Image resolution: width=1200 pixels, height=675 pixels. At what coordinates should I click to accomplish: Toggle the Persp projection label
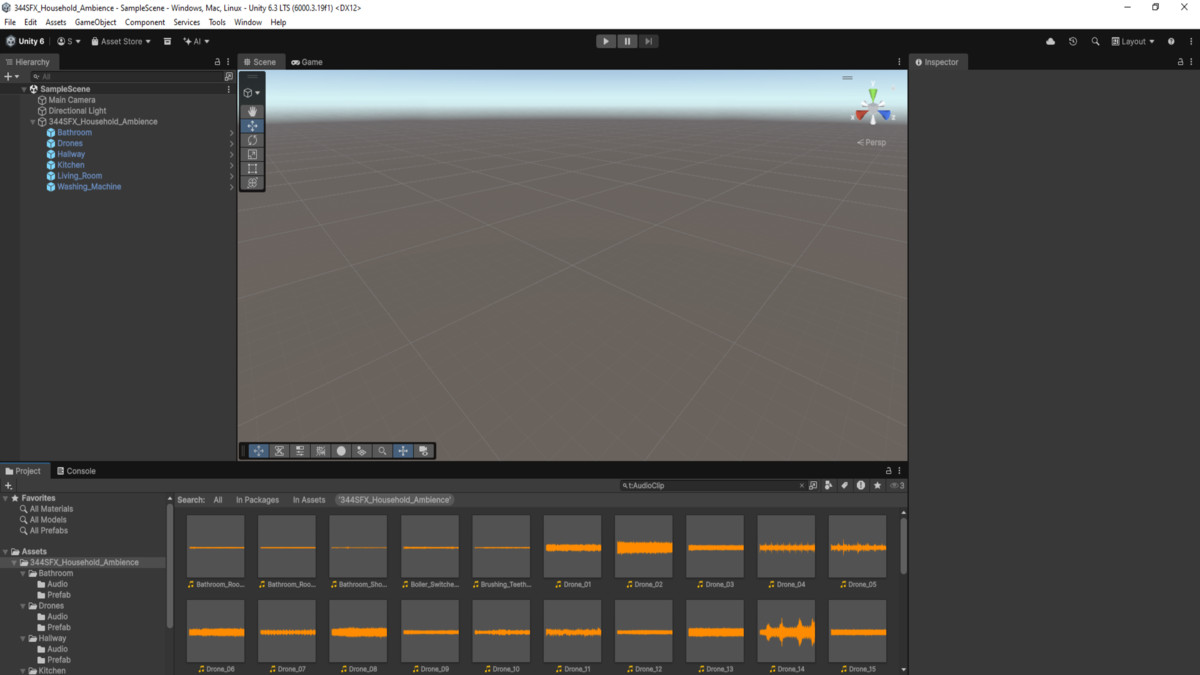872,143
